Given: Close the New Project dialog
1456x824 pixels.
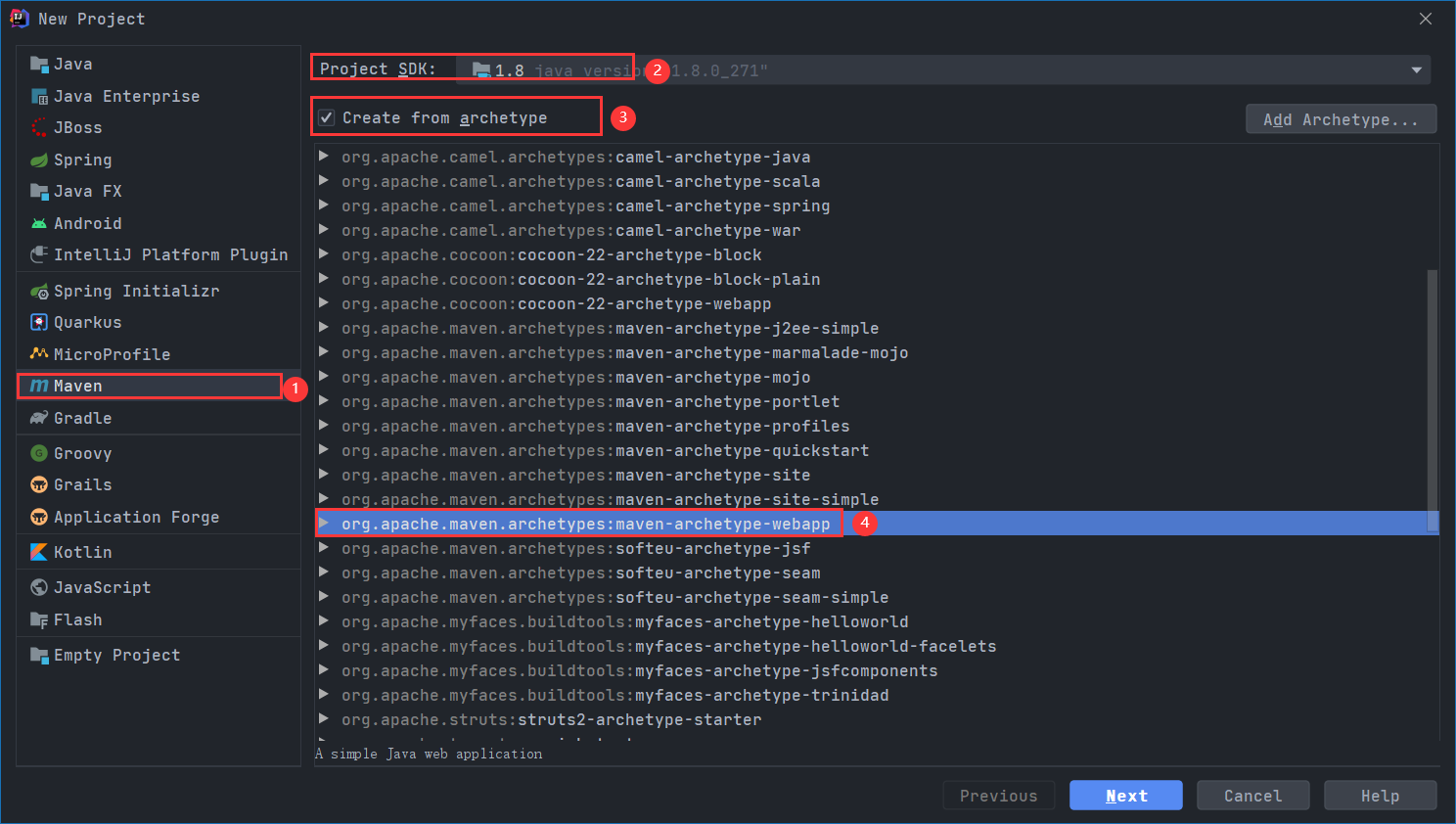Looking at the screenshot, I should coord(1426,19).
